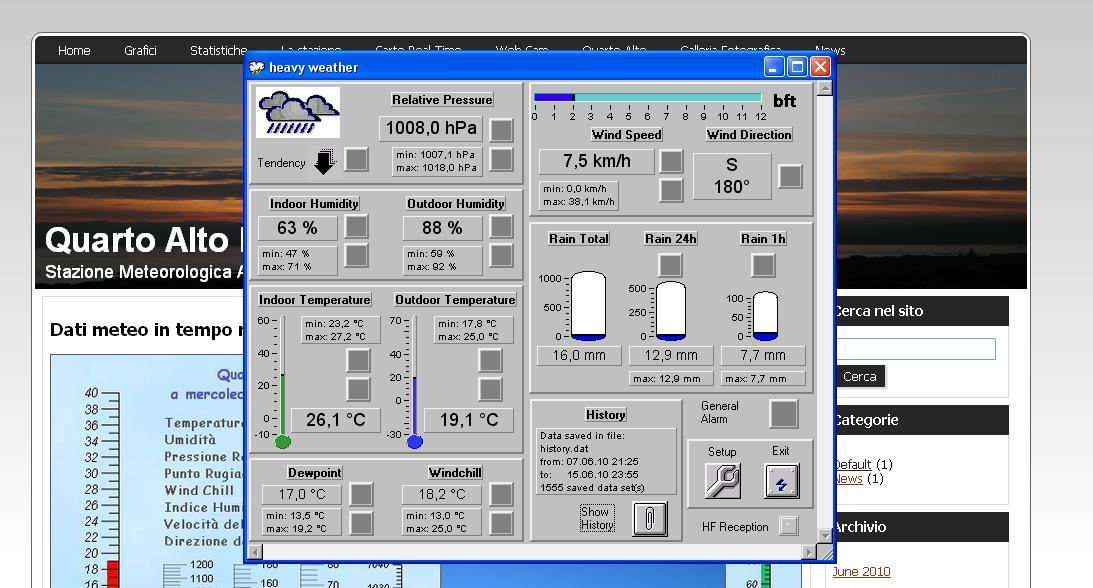Toggle the alarm box beside pressure min/max
Screen dimensions: 1093x588
pos(501,160)
